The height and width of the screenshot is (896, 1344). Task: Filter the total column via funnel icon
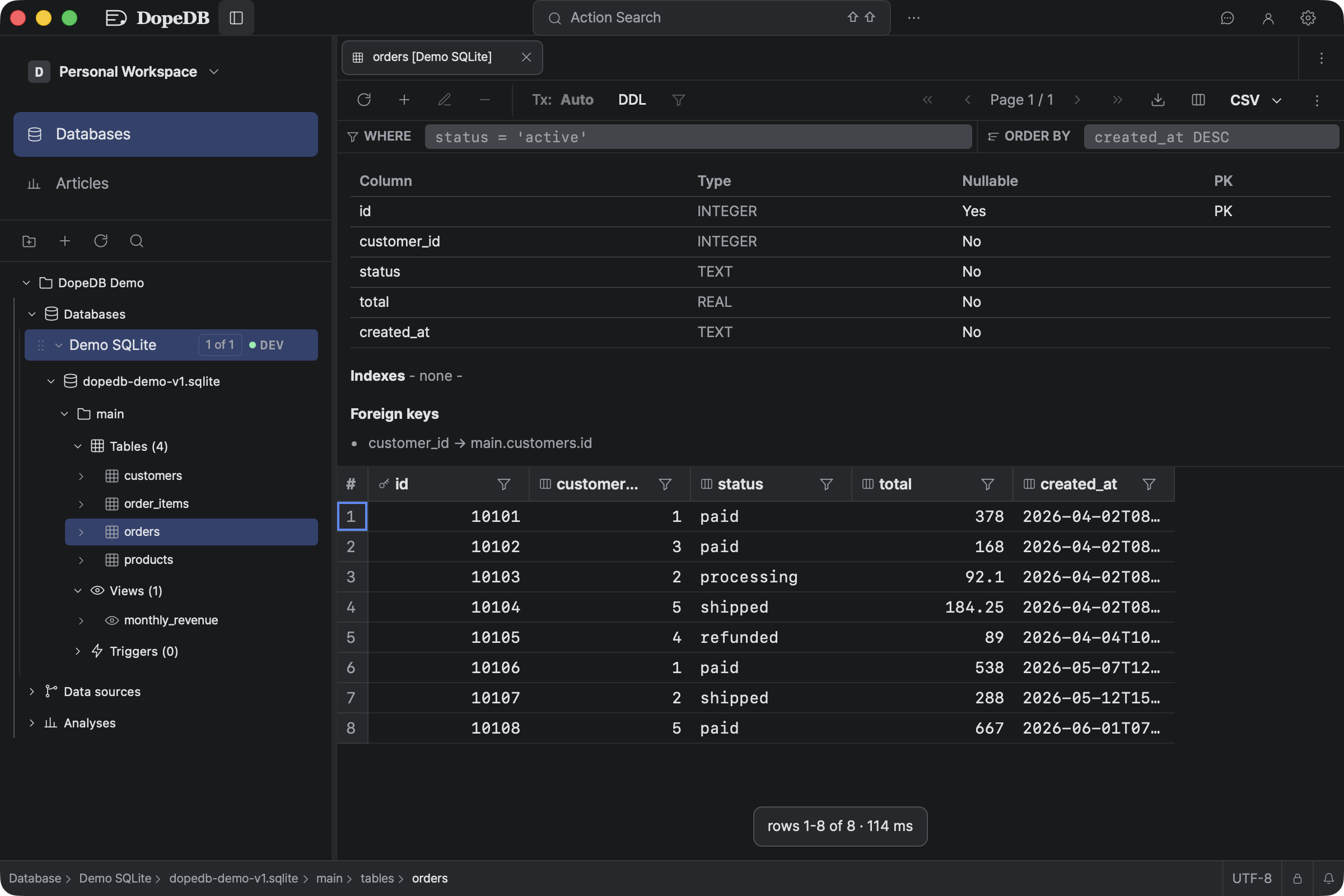pos(987,484)
